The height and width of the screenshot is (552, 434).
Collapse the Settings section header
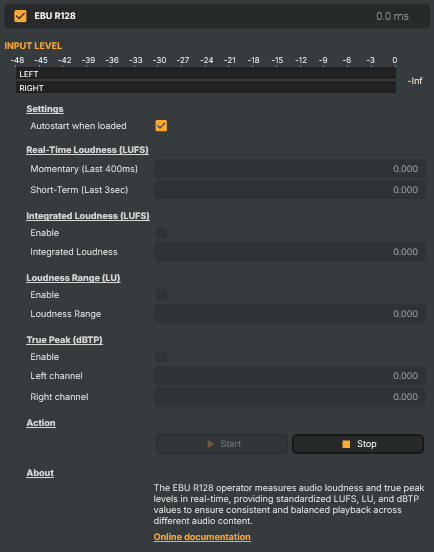45,109
